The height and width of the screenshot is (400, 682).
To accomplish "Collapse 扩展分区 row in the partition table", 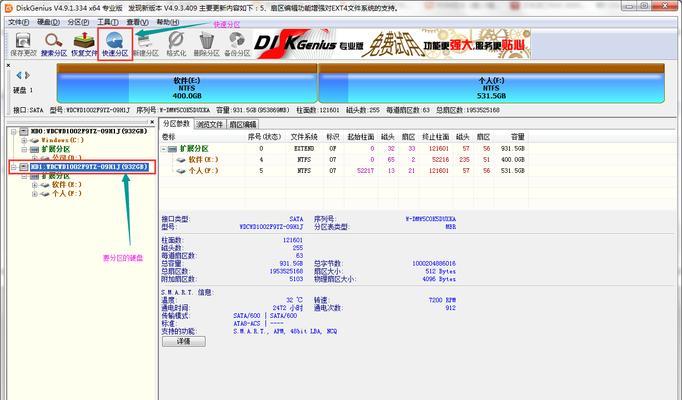I will click(x=164, y=149).
